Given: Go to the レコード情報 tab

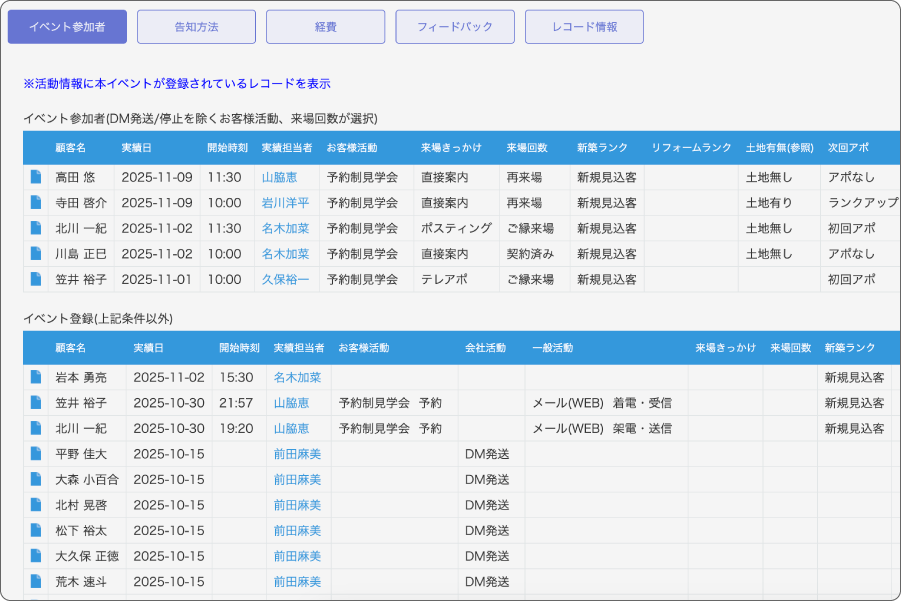Looking at the screenshot, I should point(584,27).
